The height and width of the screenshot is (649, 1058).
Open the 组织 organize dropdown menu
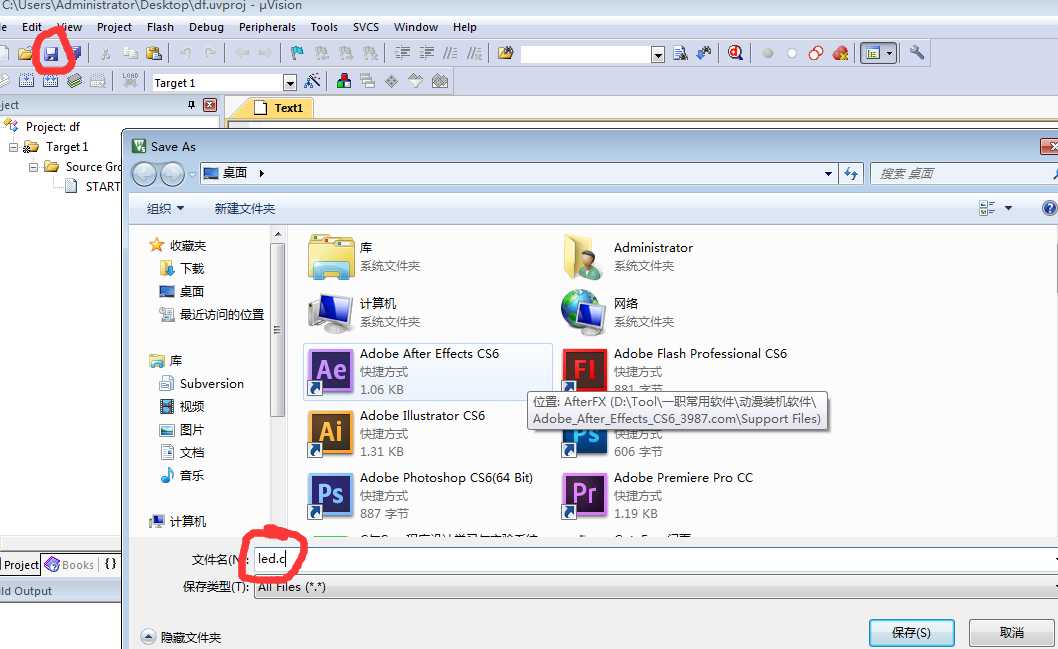coord(165,208)
